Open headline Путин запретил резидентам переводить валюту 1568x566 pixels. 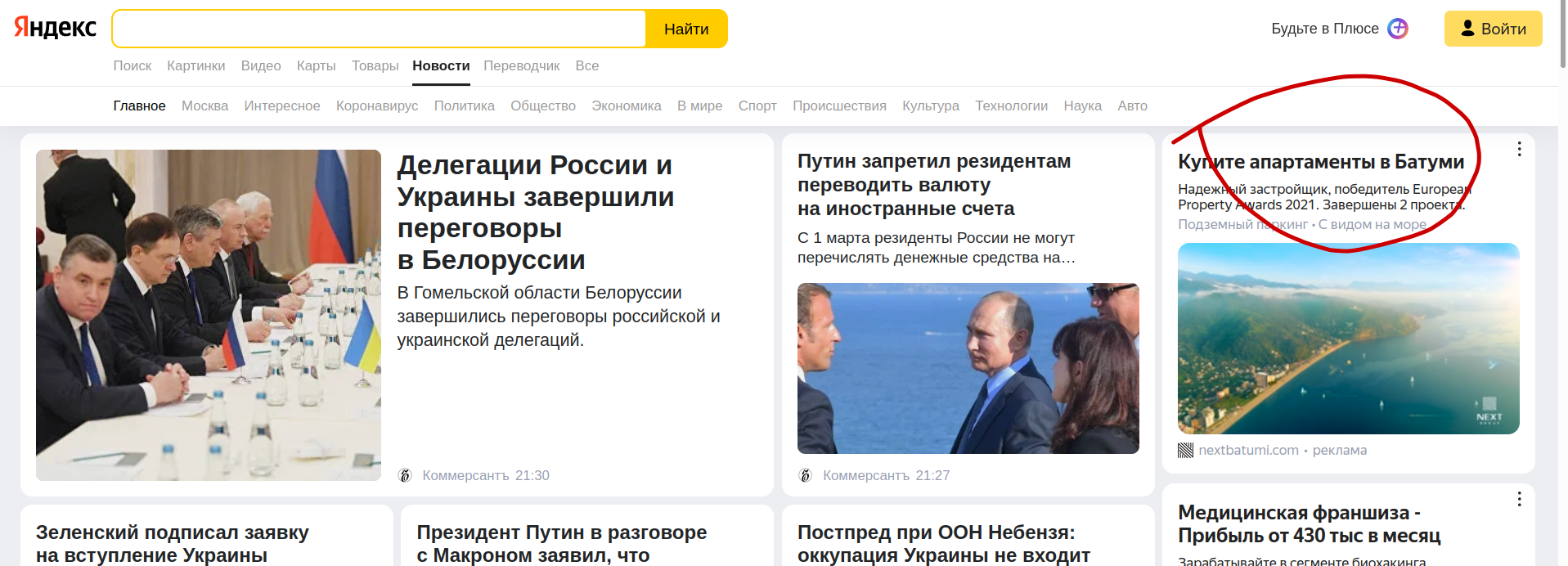pos(934,185)
